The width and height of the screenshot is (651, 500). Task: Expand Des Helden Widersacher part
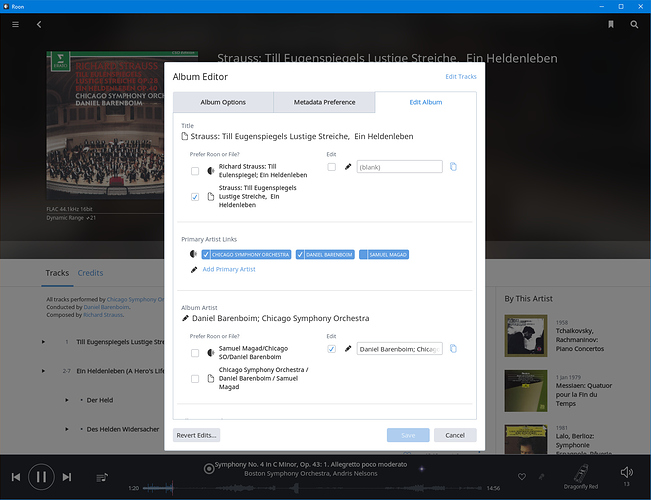tap(67, 429)
